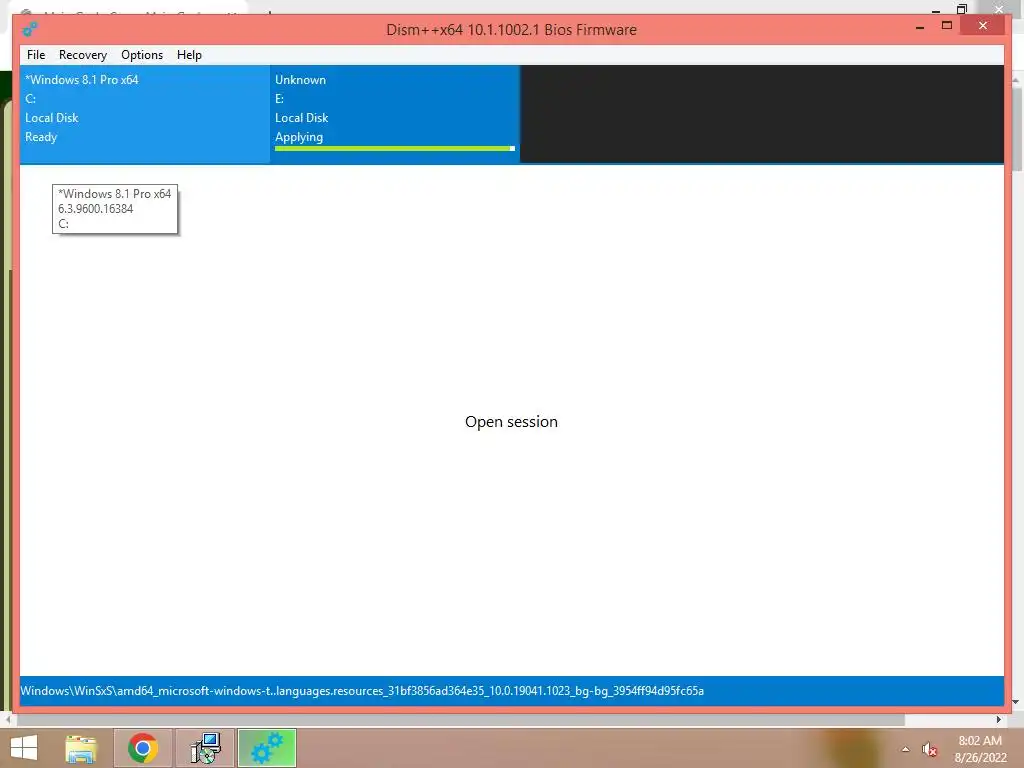Click the background window's down scroll arrow

[1016, 703]
